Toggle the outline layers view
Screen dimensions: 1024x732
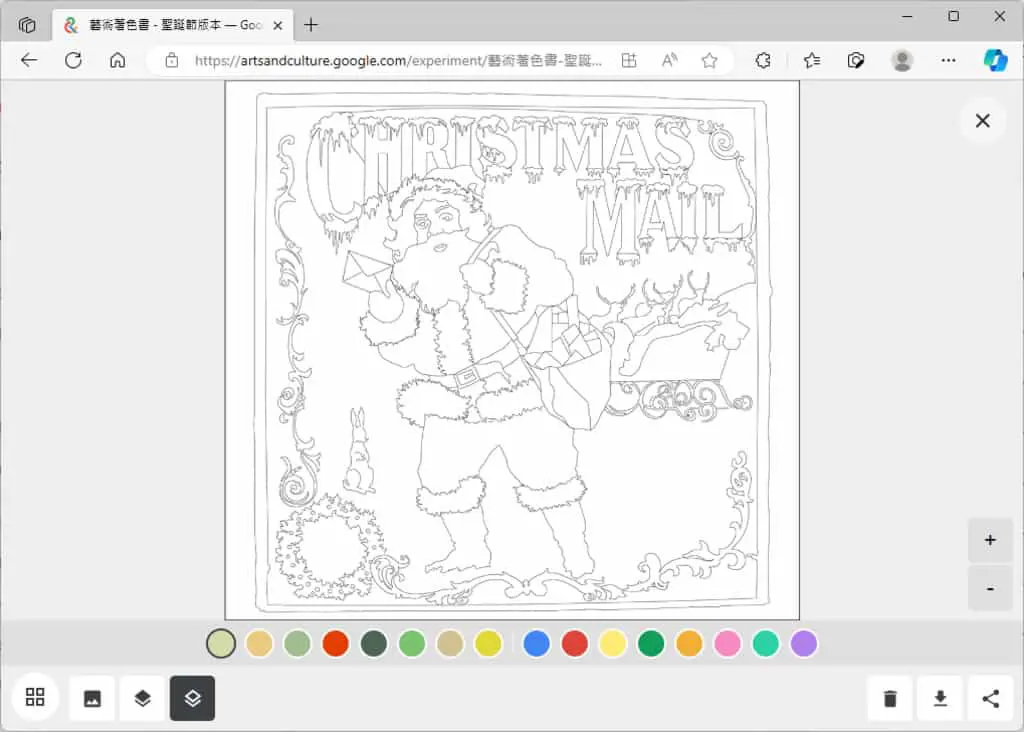click(x=193, y=699)
